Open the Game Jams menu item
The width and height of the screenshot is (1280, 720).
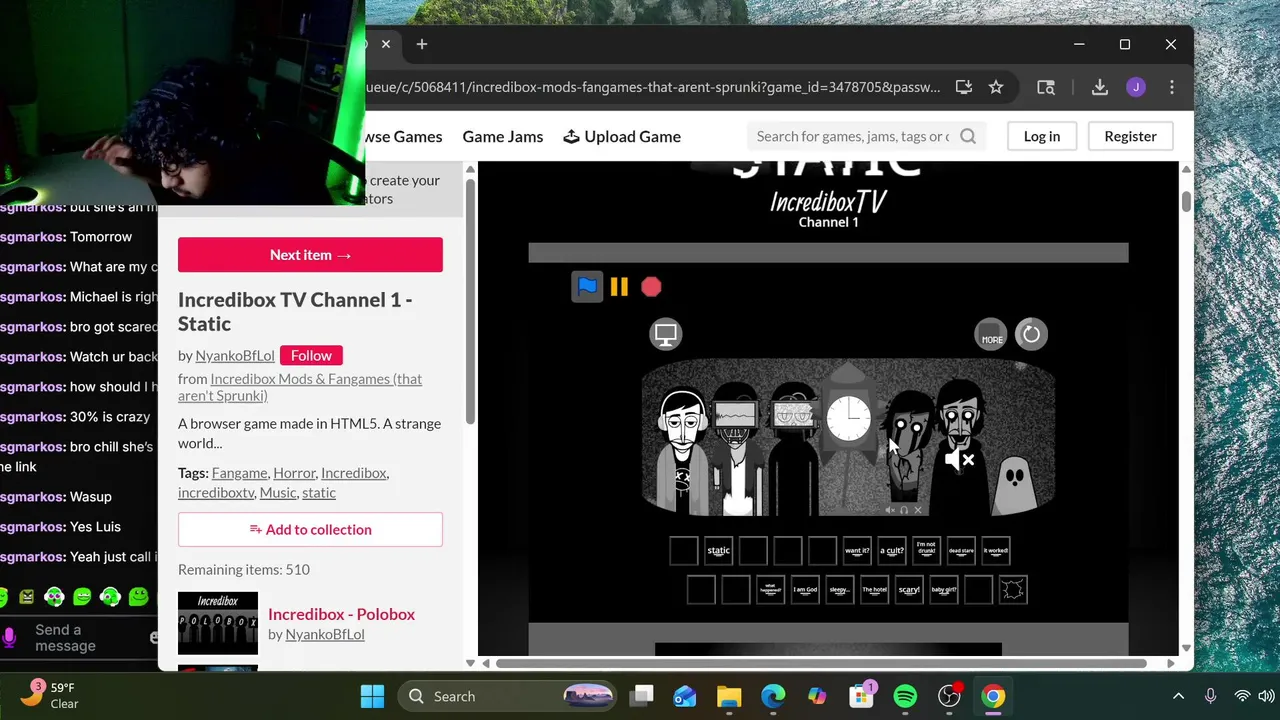coord(503,136)
